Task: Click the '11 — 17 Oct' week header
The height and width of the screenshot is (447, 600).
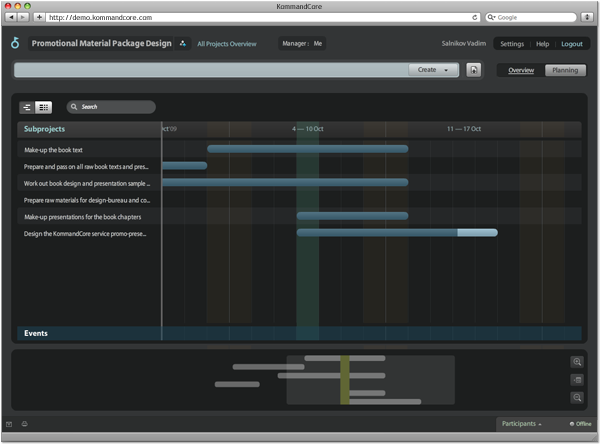Action: coord(464,129)
